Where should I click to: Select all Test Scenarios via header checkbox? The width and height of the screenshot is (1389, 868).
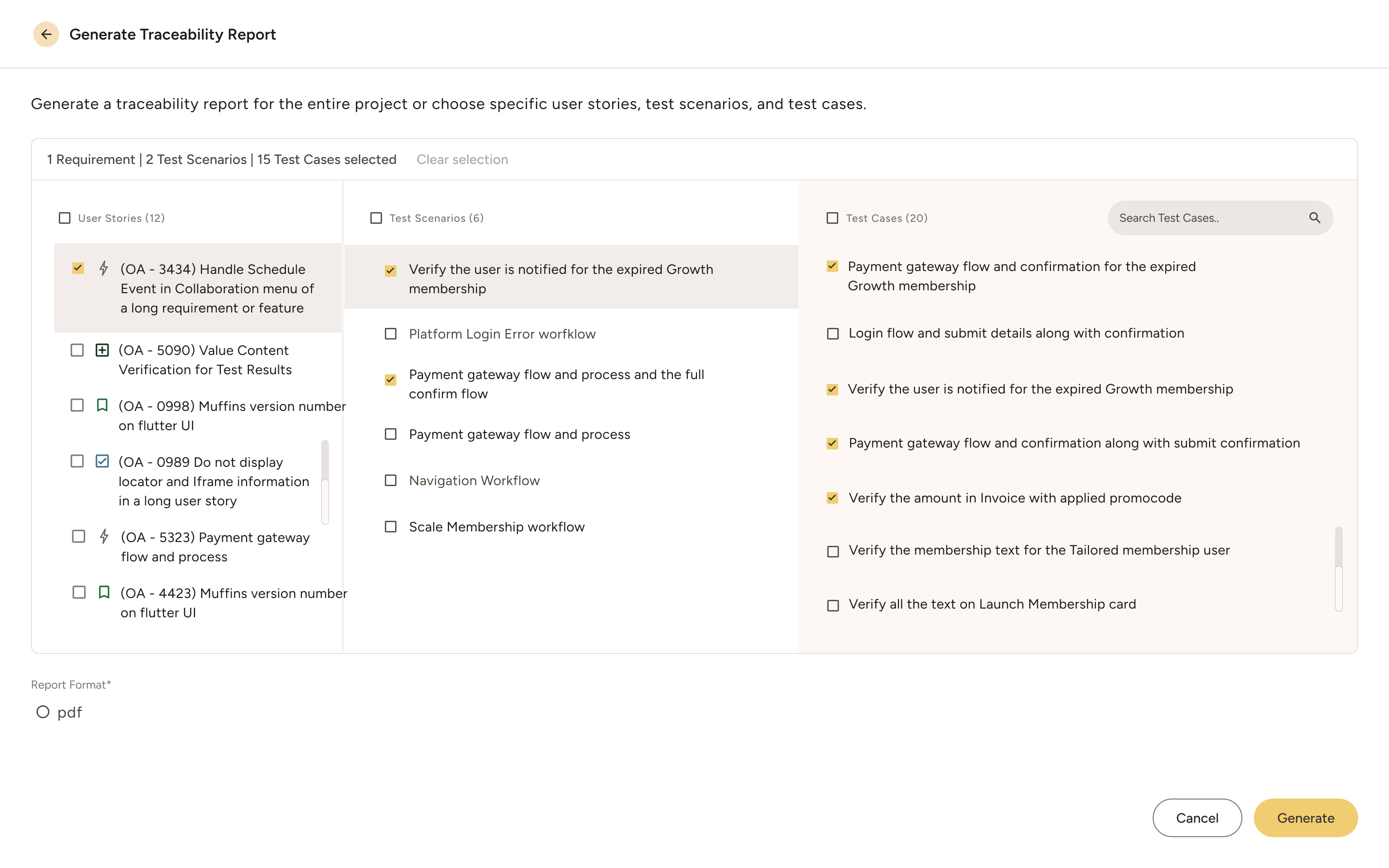(376, 218)
